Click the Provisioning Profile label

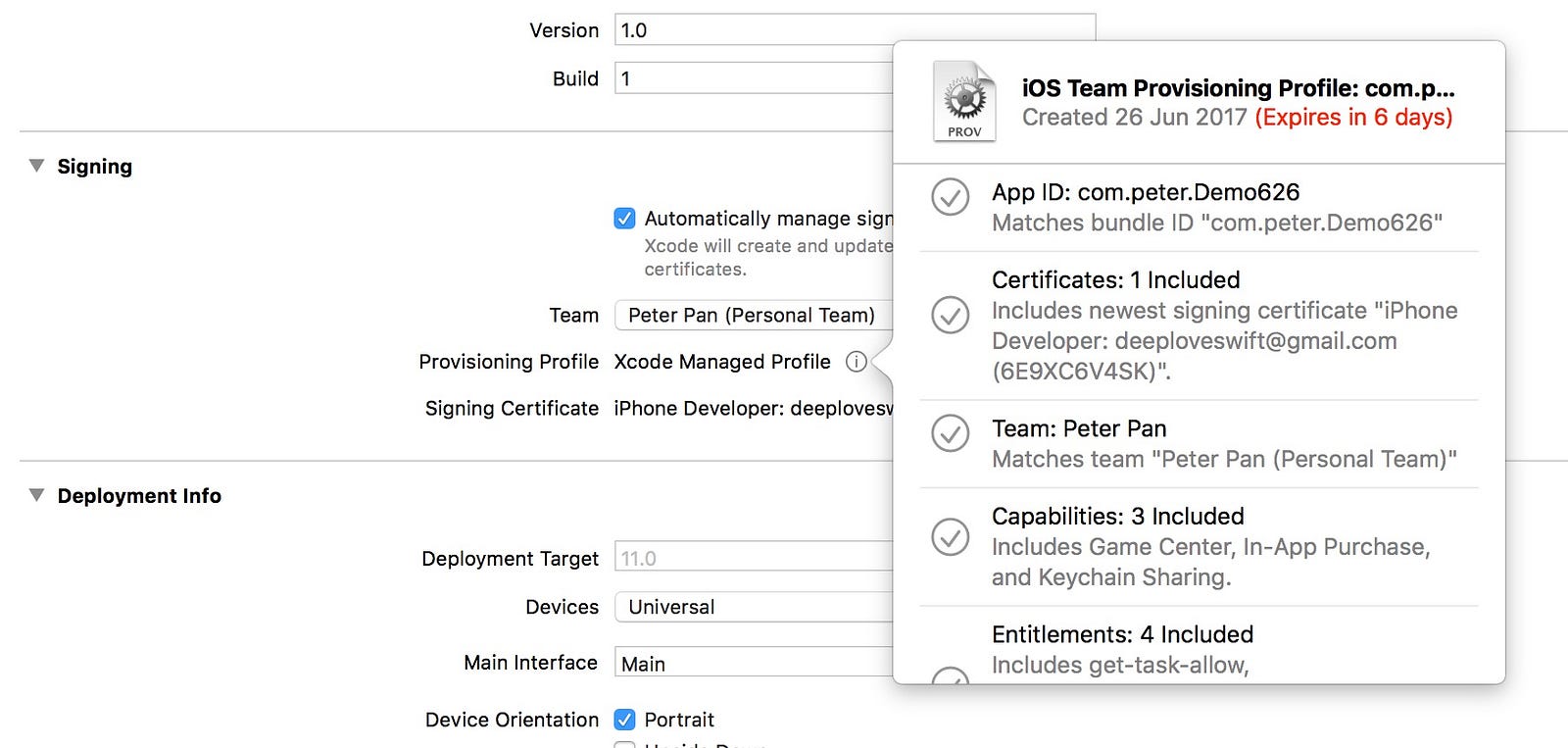[x=509, y=362]
